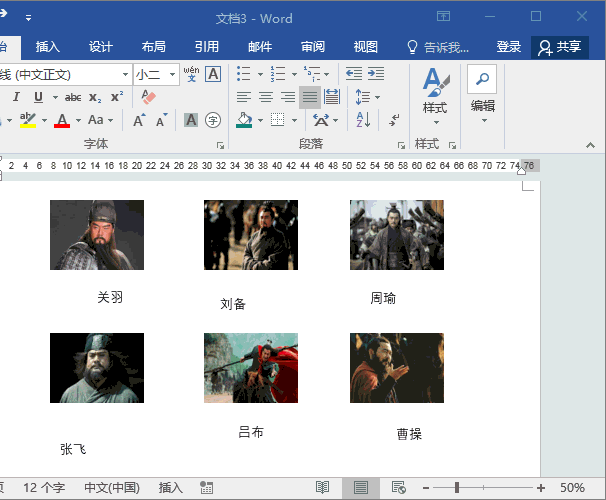Image resolution: width=606 pixels, height=500 pixels.
Task: Adjust the zoom slider handle
Action: point(457,488)
